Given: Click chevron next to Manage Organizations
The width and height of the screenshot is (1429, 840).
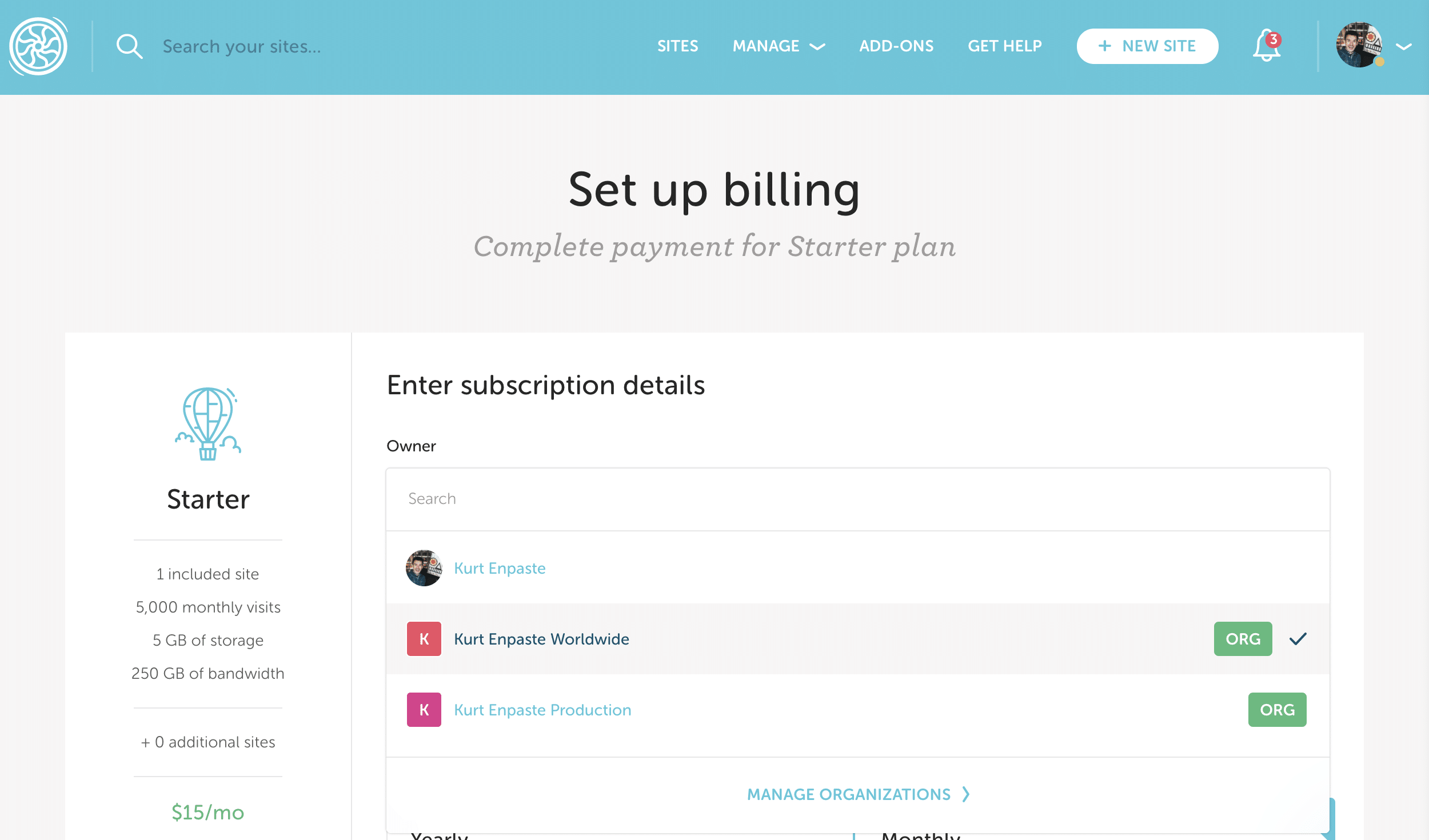Looking at the screenshot, I should coord(966,794).
